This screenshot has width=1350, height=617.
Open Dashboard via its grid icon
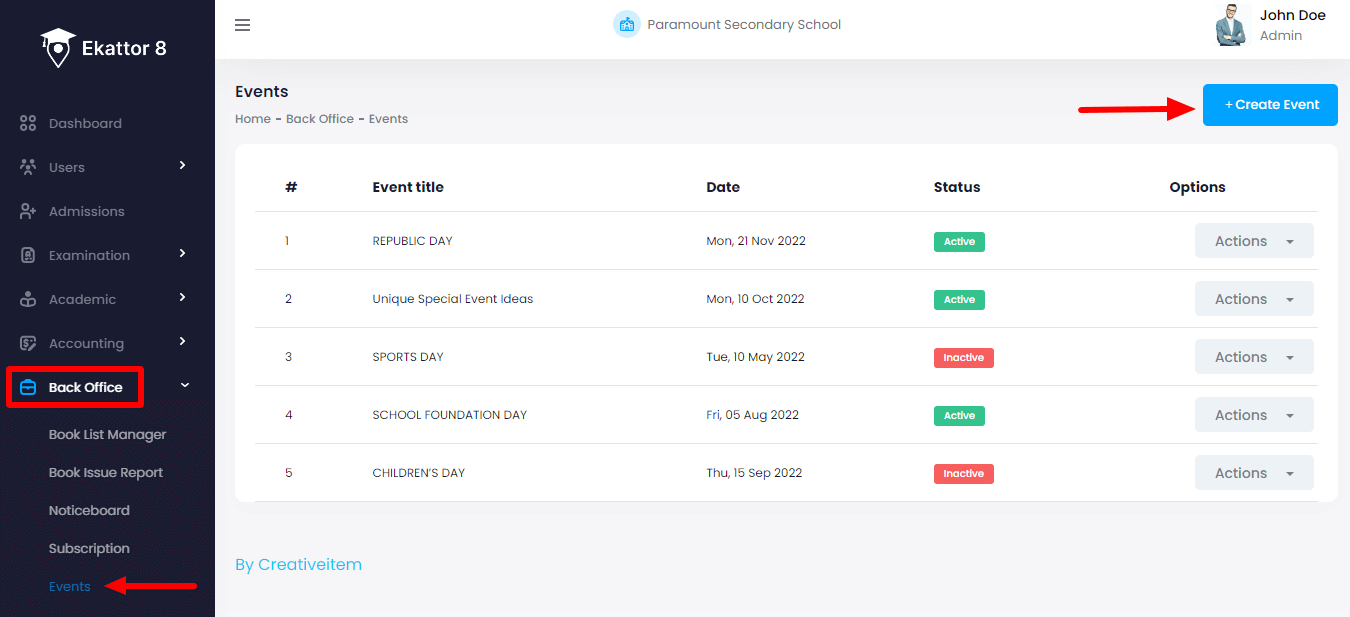(28, 124)
